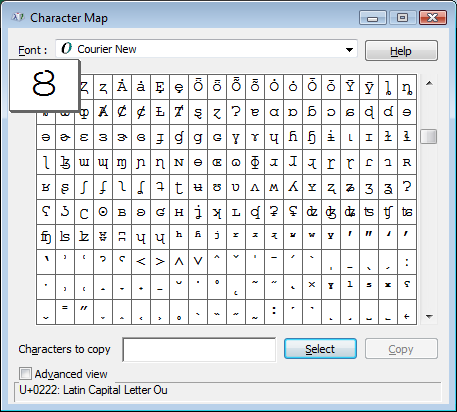Screen dimensions: 457x412
Task: Click the vertical scrollbar thumb beside the grid
Action: click(x=429, y=137)
